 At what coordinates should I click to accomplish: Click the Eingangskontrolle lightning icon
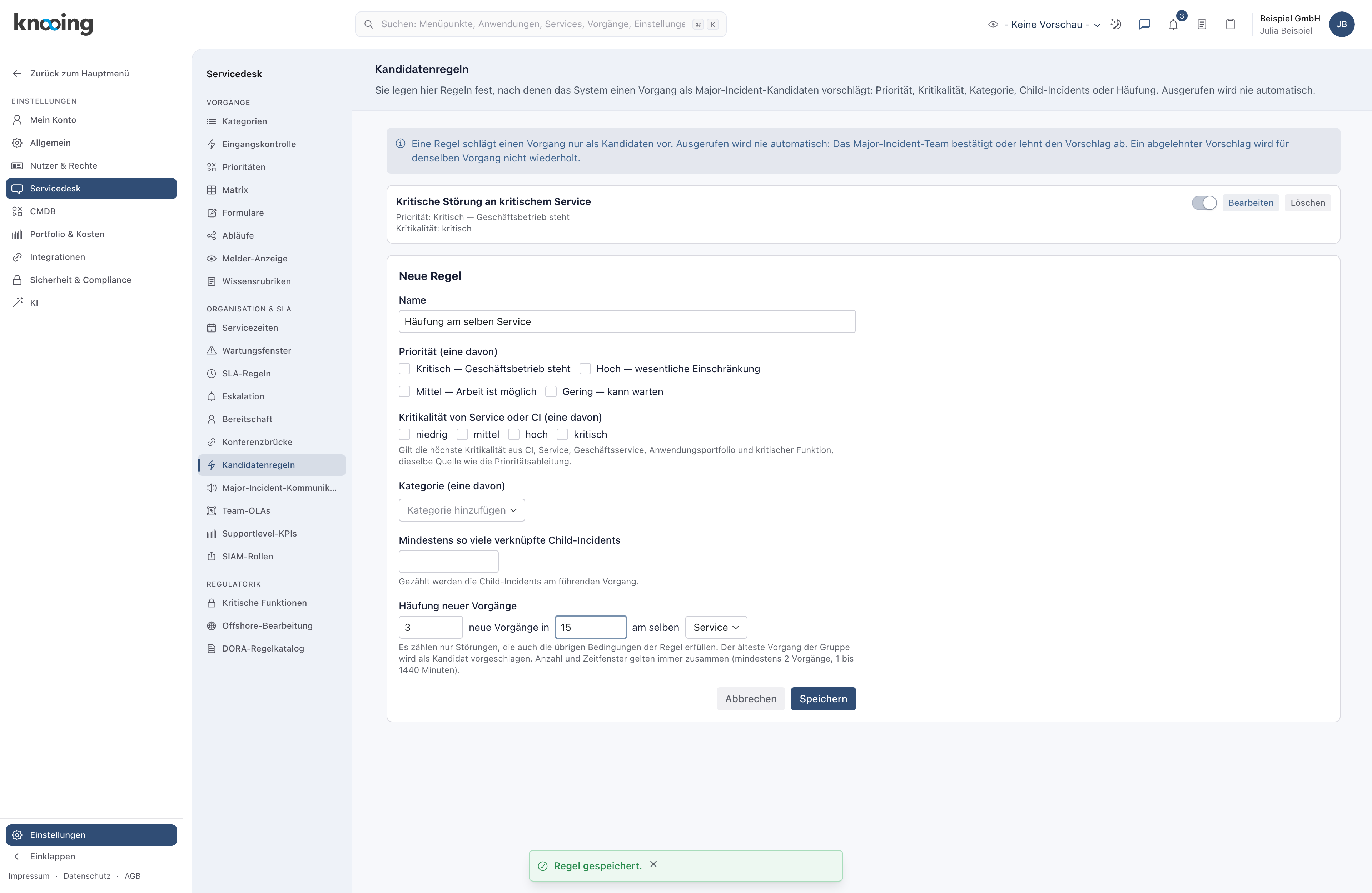coord(212,144)
